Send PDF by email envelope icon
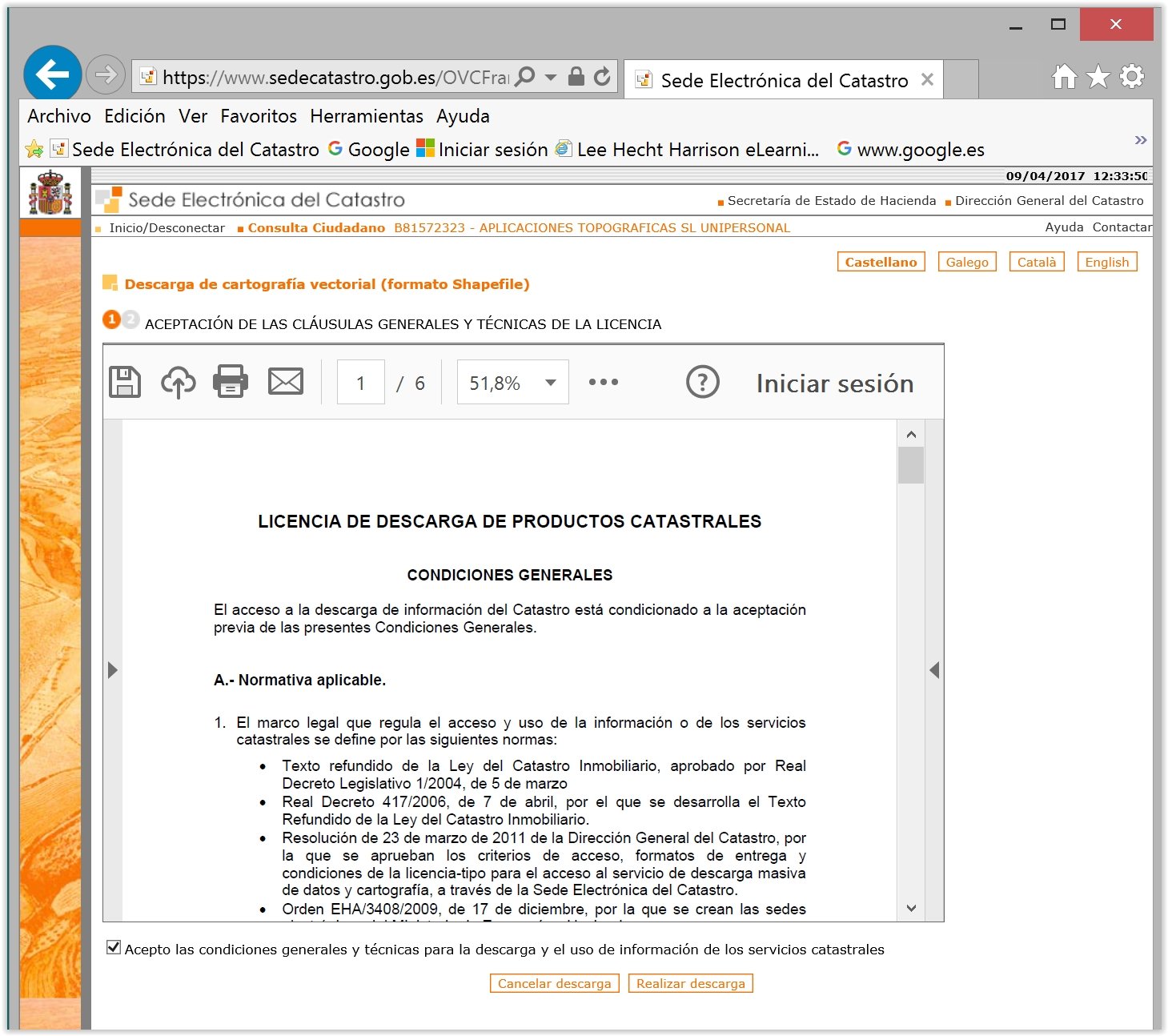Screen dimensions: 1168x1036 [286, 382]
